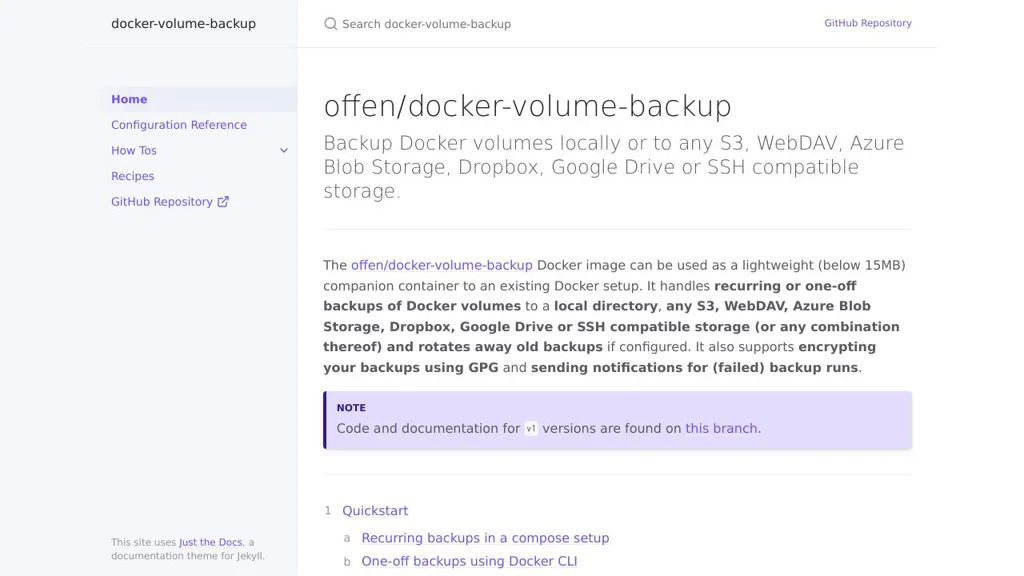Click the top-right GitHub Repository link
The image size is (1024, 576).
[x=867, y=23]
